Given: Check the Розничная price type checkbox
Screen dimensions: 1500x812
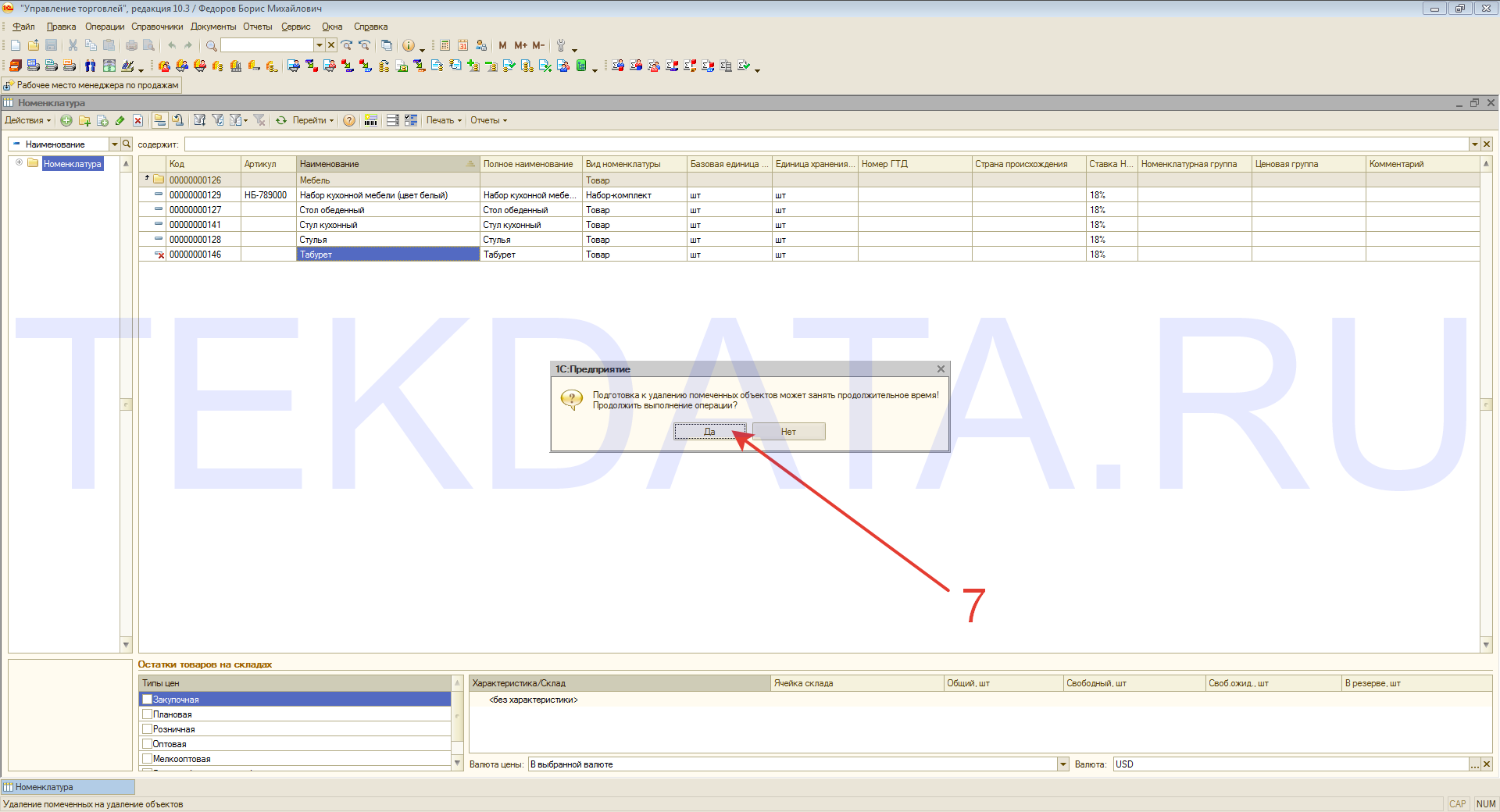Looking at the screenshot, I should click(x=147, y=729).
